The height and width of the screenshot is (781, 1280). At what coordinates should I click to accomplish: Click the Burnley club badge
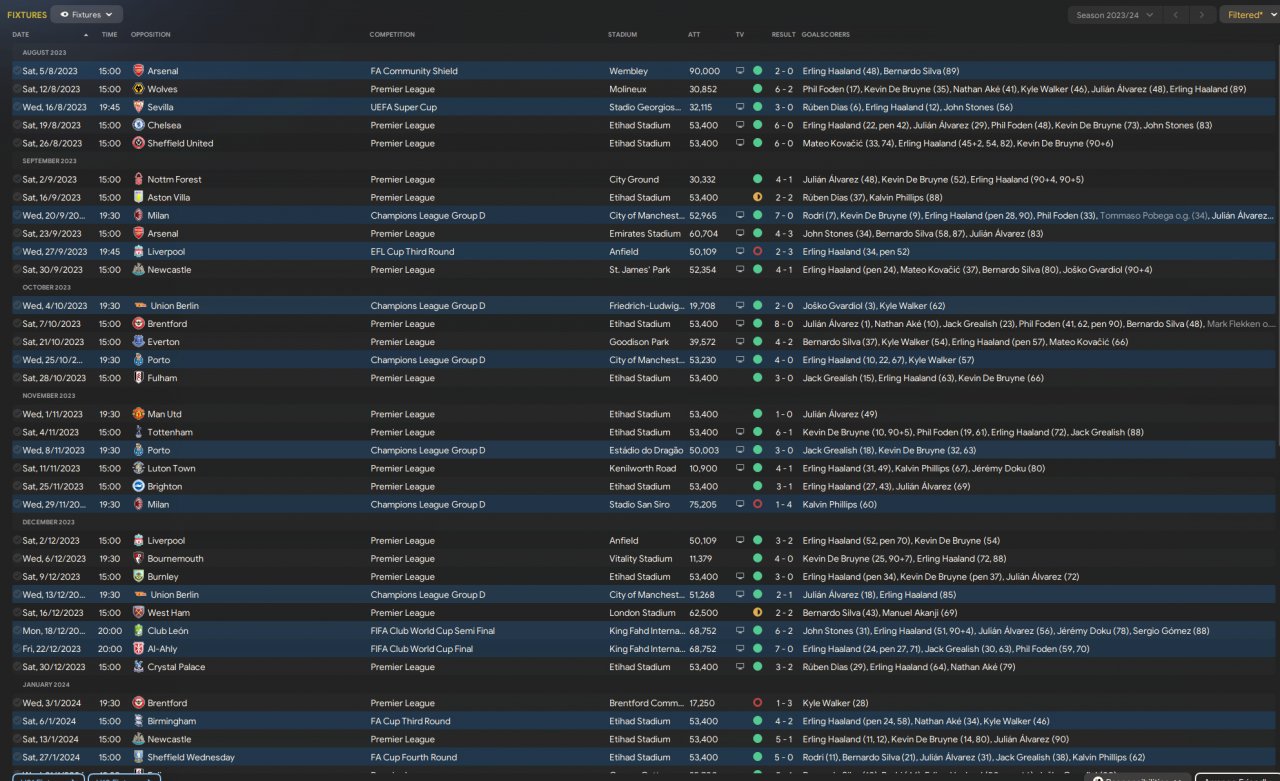(x=138, y=577)
